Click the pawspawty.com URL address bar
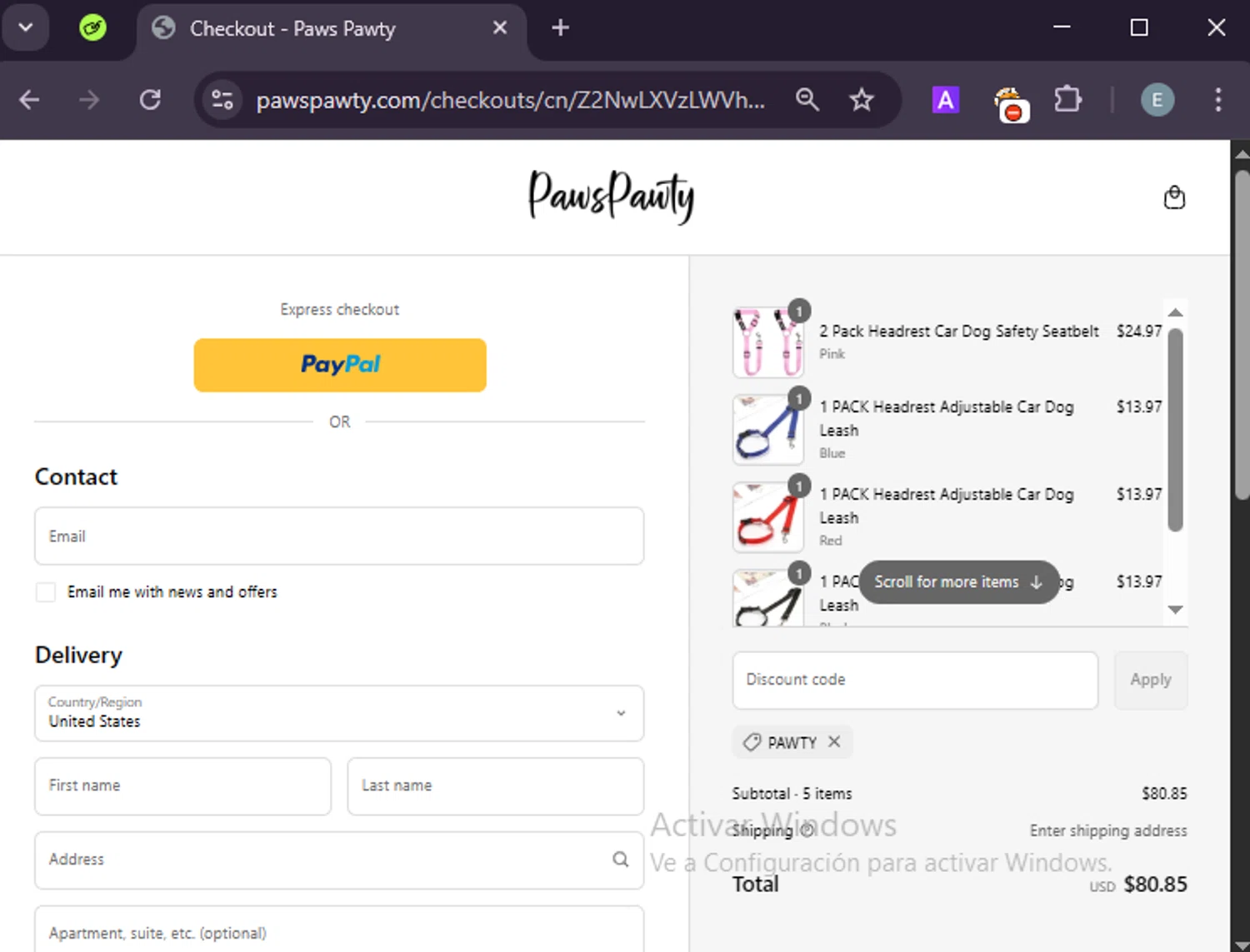This screenshot has width=1250, height=952. click(x=510, y=100)
